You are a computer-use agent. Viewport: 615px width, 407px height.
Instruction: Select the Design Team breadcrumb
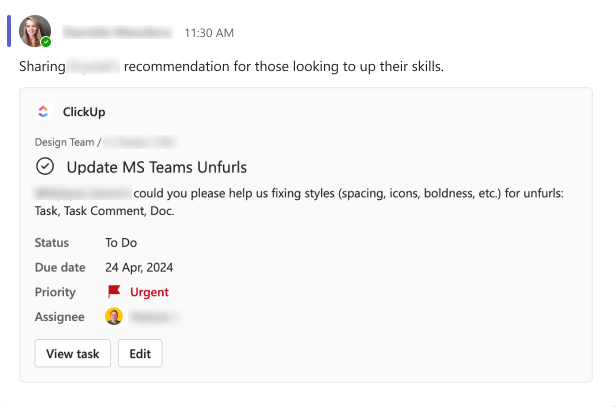click(64, 142)
